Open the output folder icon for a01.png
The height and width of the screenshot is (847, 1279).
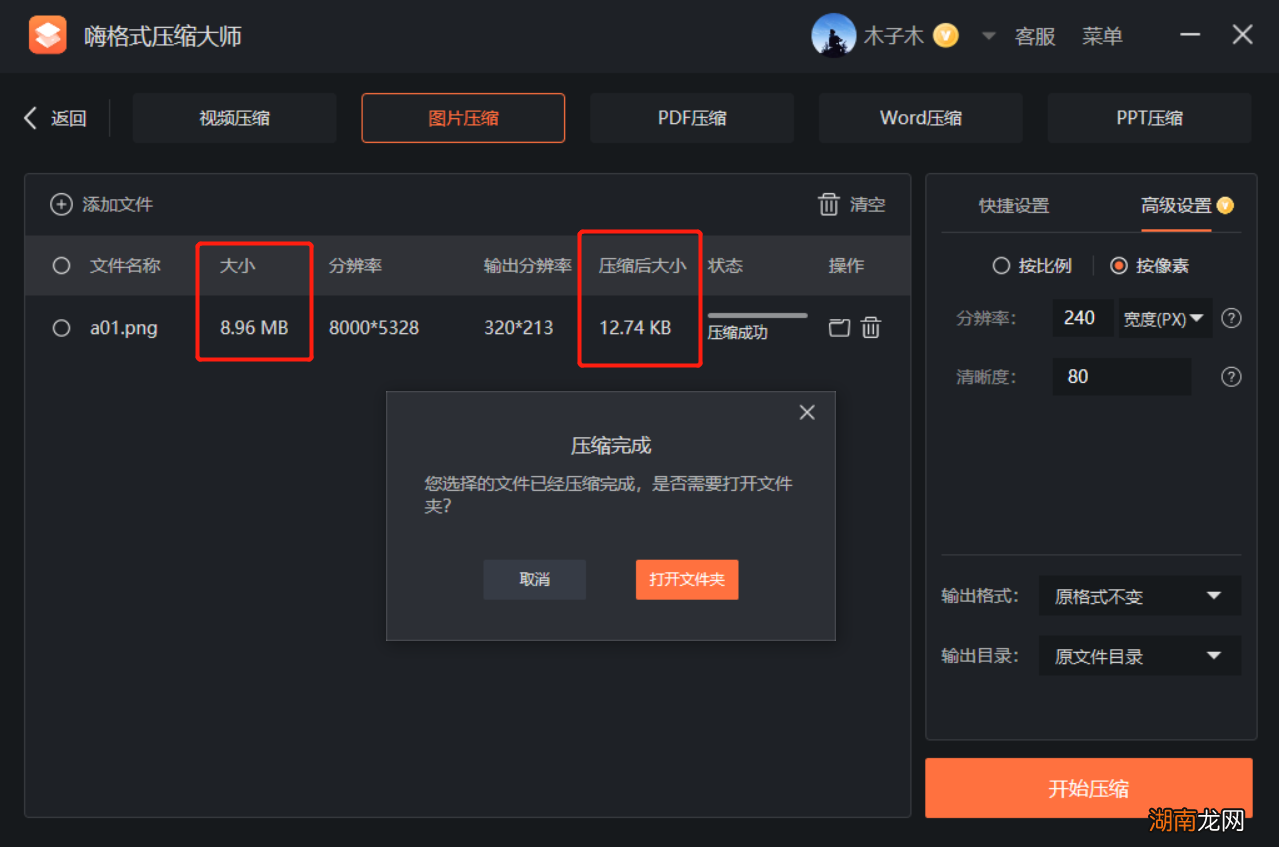839,327
